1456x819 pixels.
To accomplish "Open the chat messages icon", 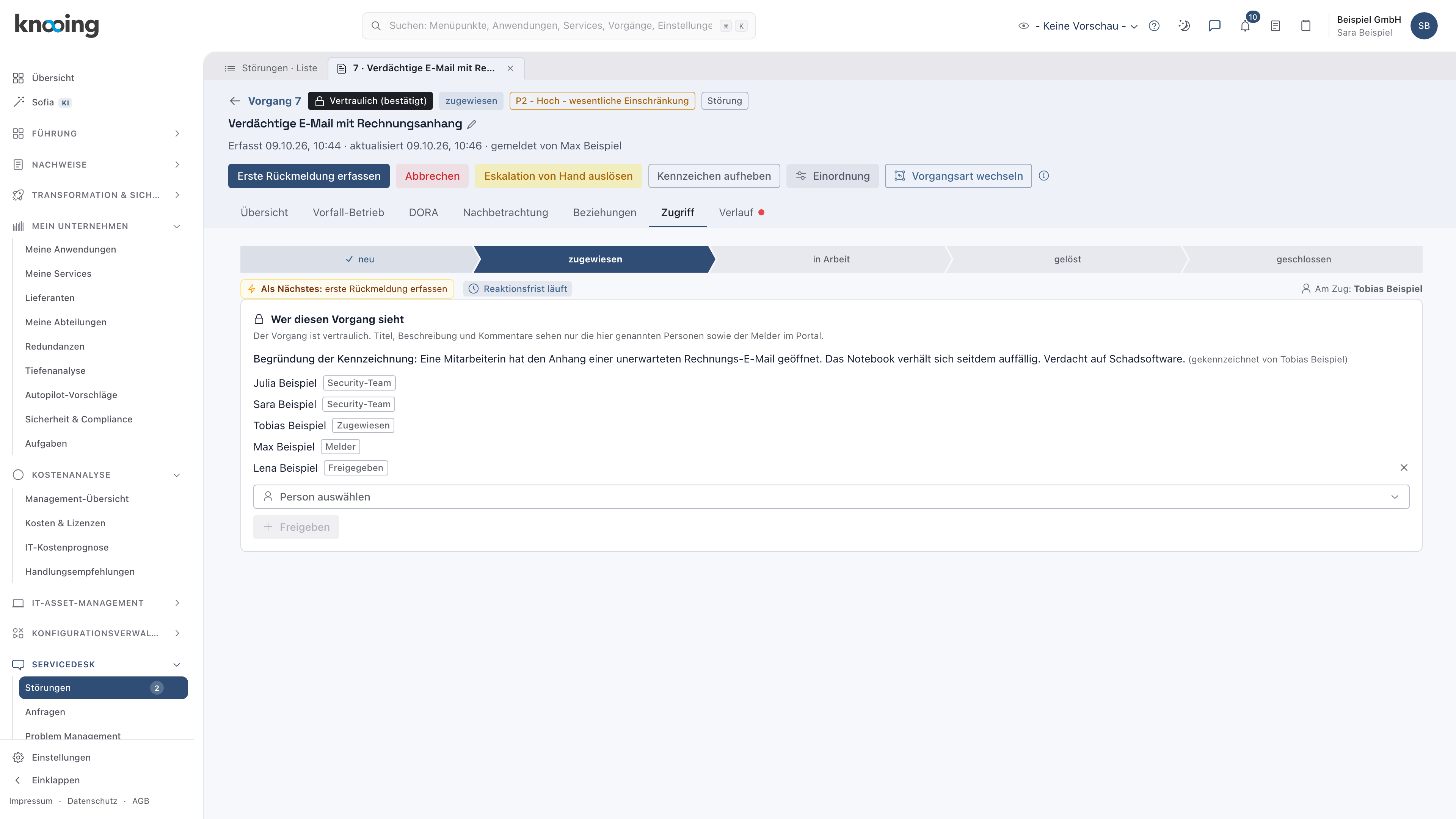I will click(x=1214, y=25).
